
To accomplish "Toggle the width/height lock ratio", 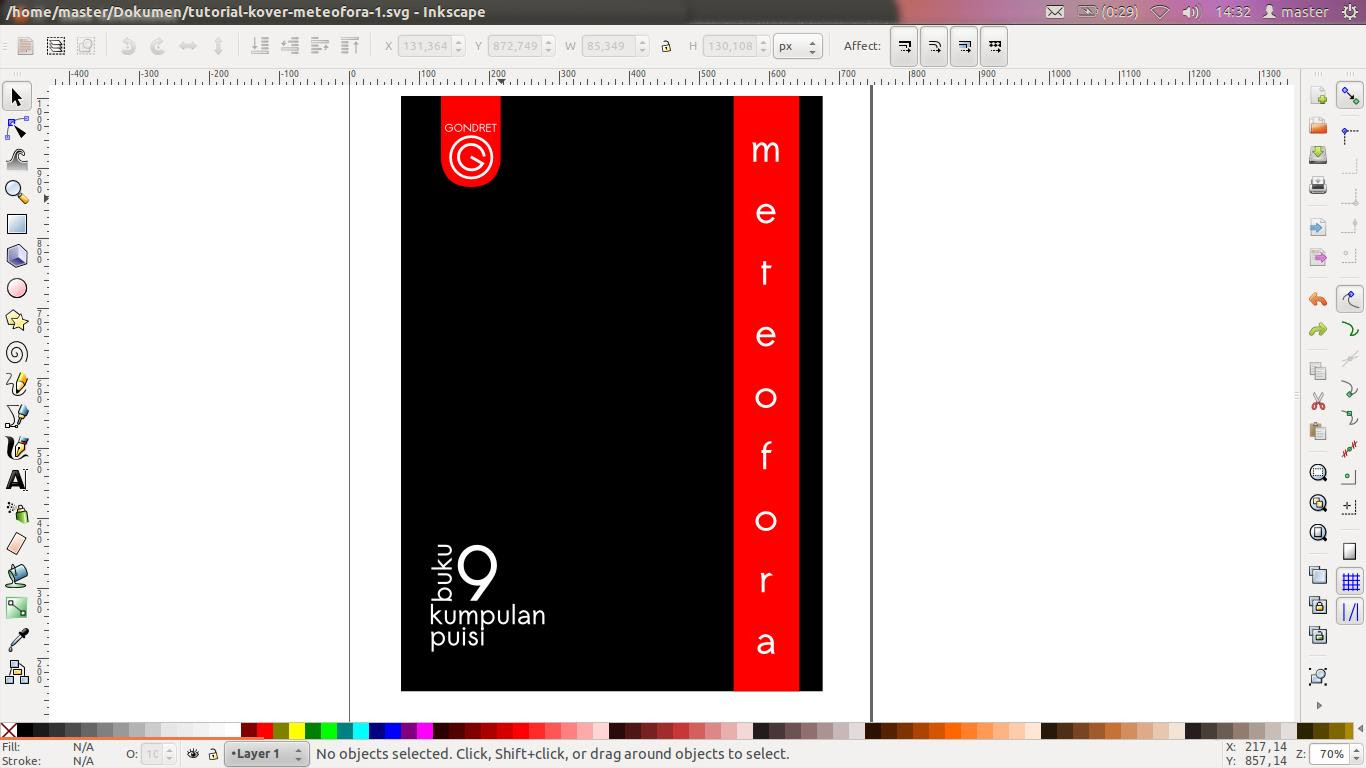I will (x=666, y=46).
